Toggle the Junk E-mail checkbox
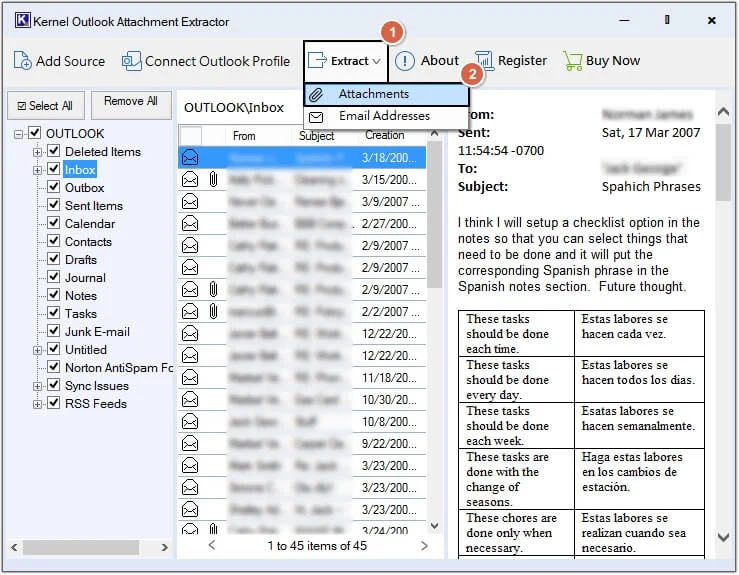This screenshot has height=575, width=739. coord(54,331)
